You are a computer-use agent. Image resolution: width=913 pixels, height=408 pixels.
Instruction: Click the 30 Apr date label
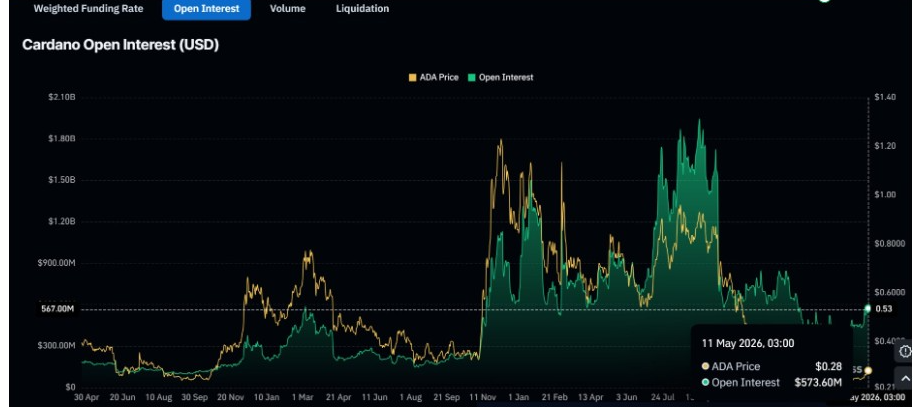click(86, 398)
